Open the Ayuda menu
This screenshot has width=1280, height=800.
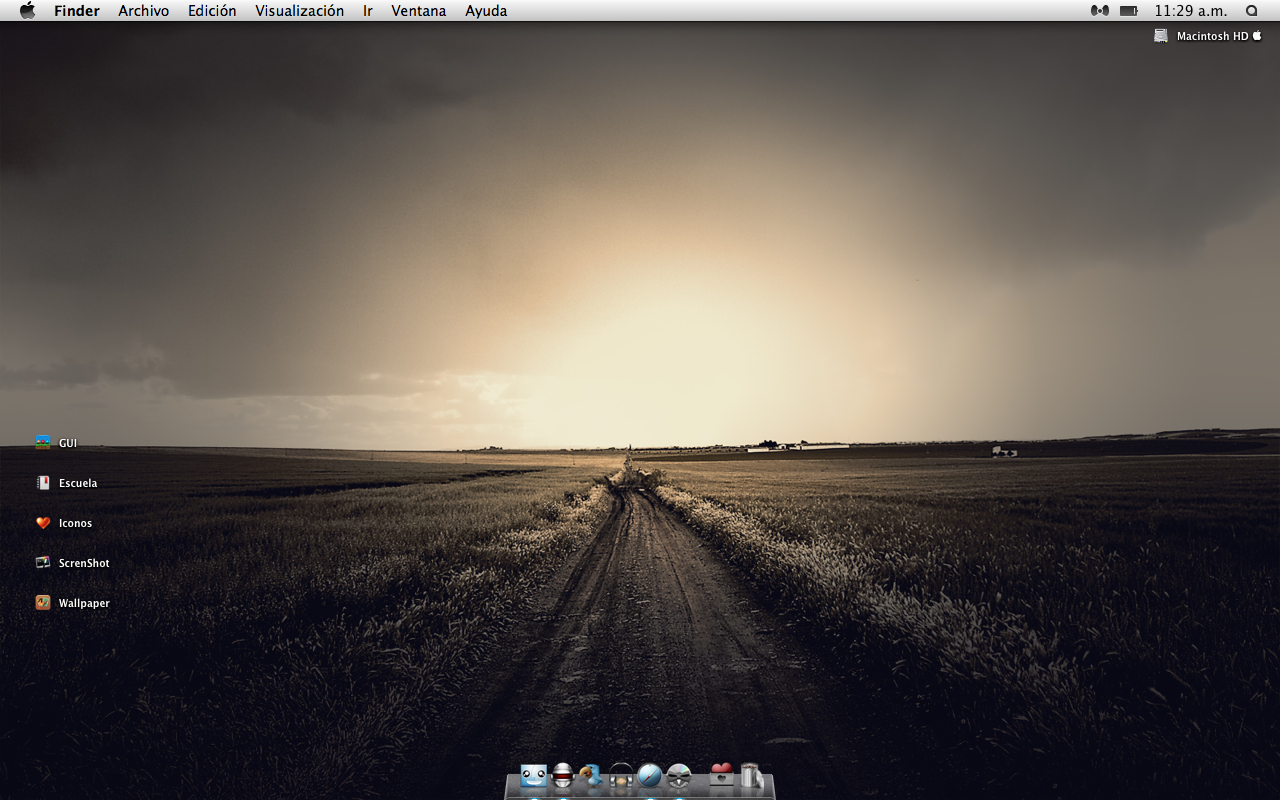pos(486,11)
